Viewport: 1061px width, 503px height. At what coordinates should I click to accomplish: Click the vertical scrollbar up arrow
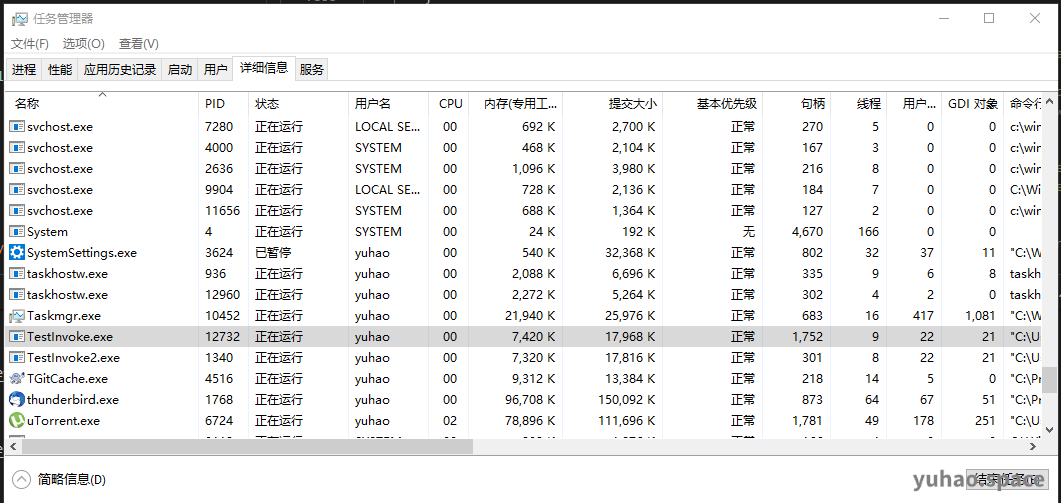[x=1049, y=101]
